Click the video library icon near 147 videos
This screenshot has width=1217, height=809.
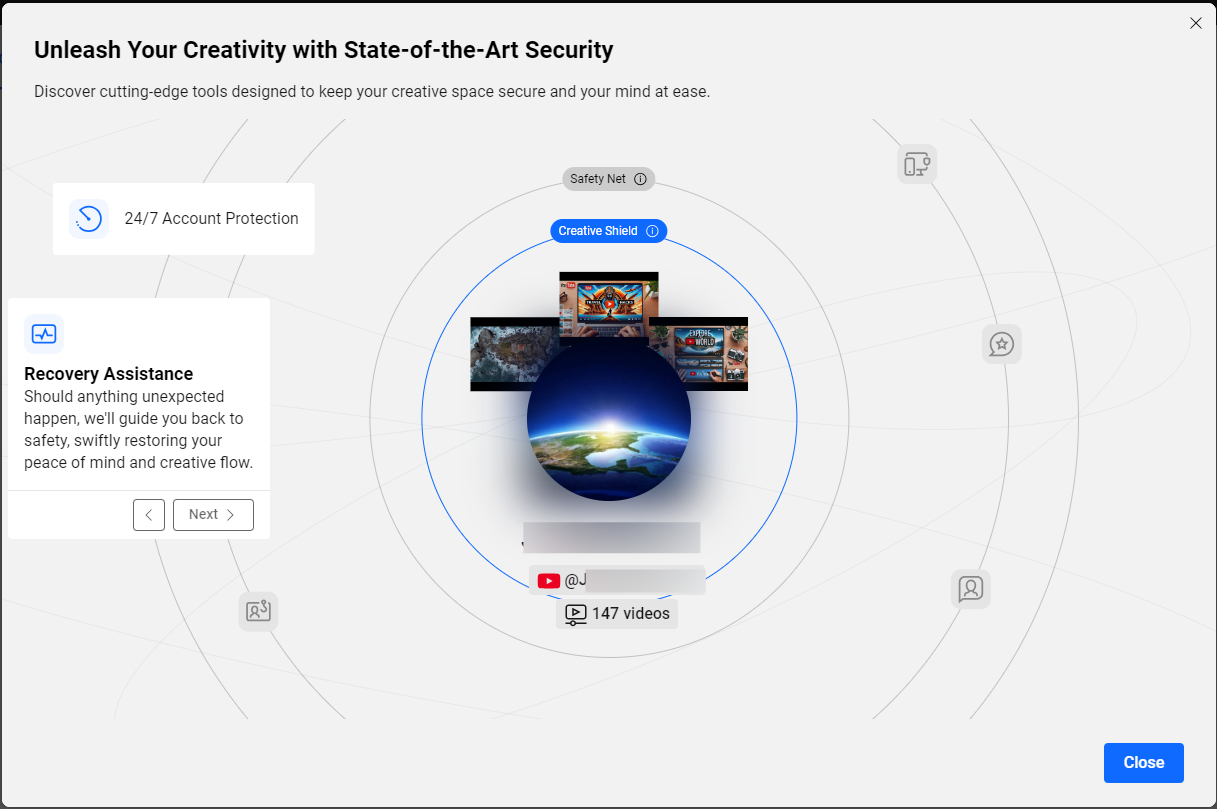point(575,614)
